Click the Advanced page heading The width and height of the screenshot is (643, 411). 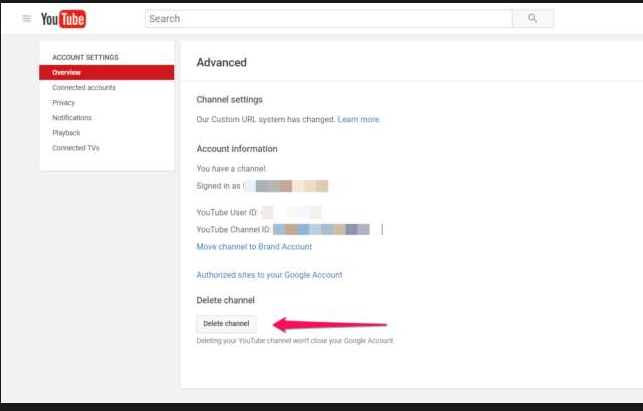[221, 63]
